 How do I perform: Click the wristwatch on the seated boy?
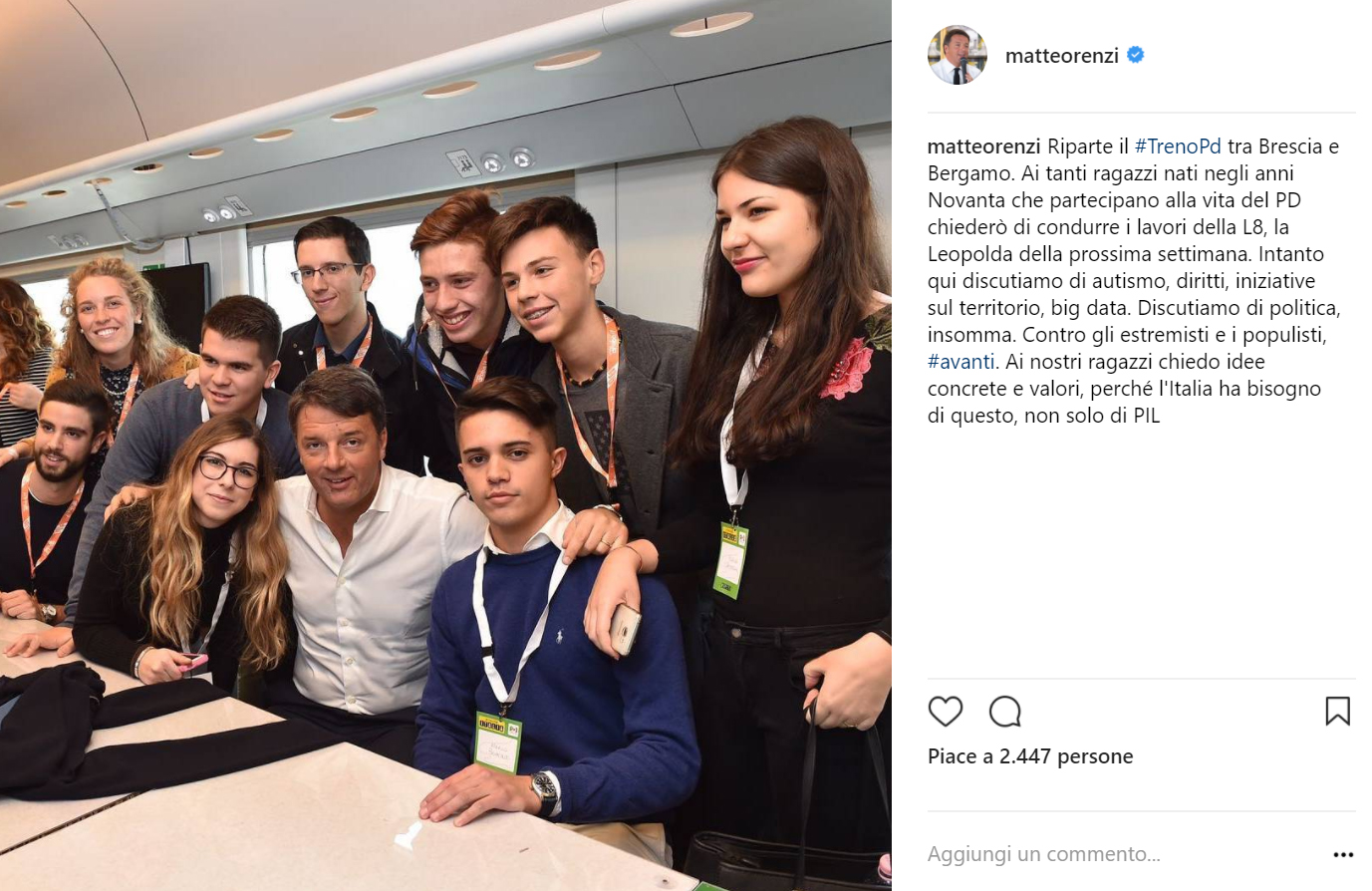click(x=544, y=791)
